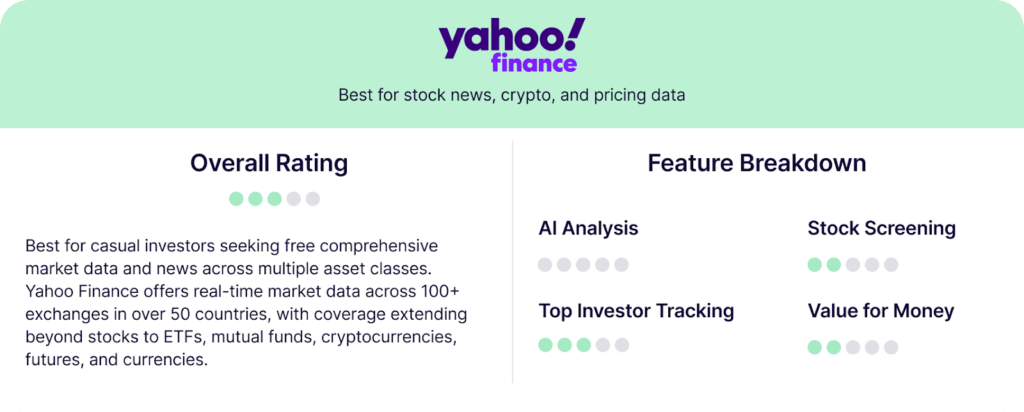Select the Value for Money label

(880, 310)
